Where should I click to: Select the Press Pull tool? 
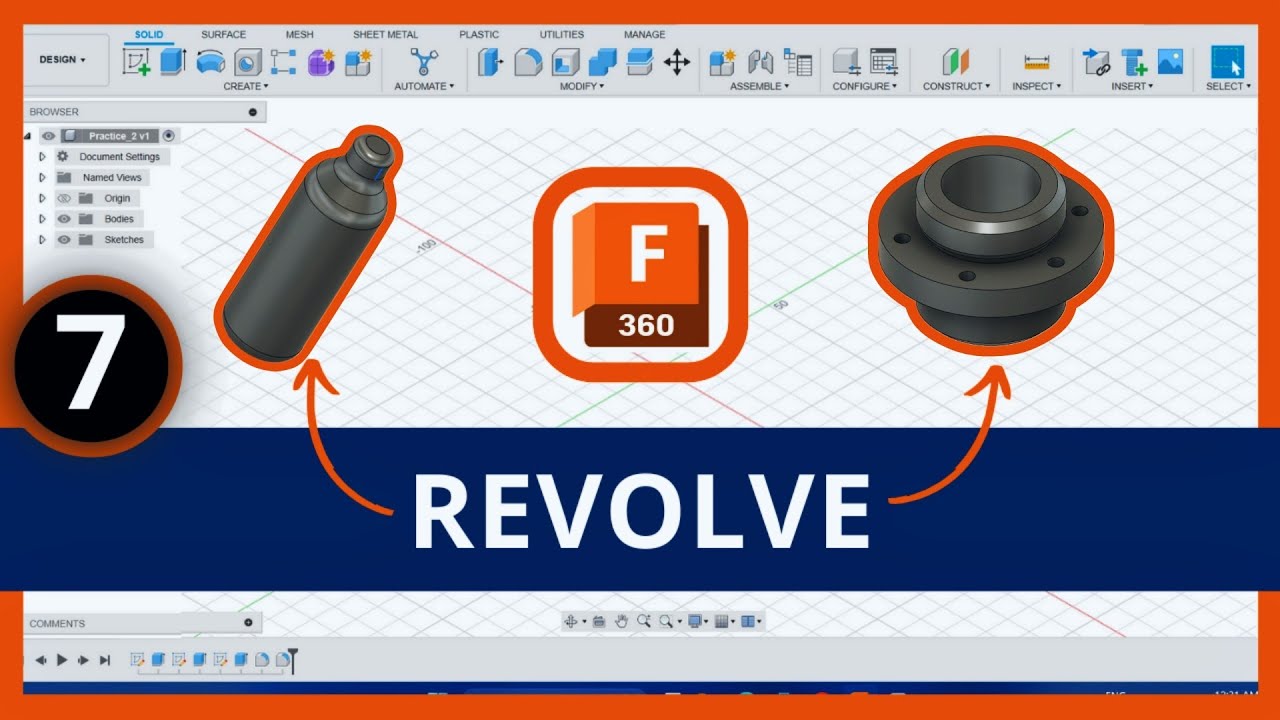tap(490, 63)
